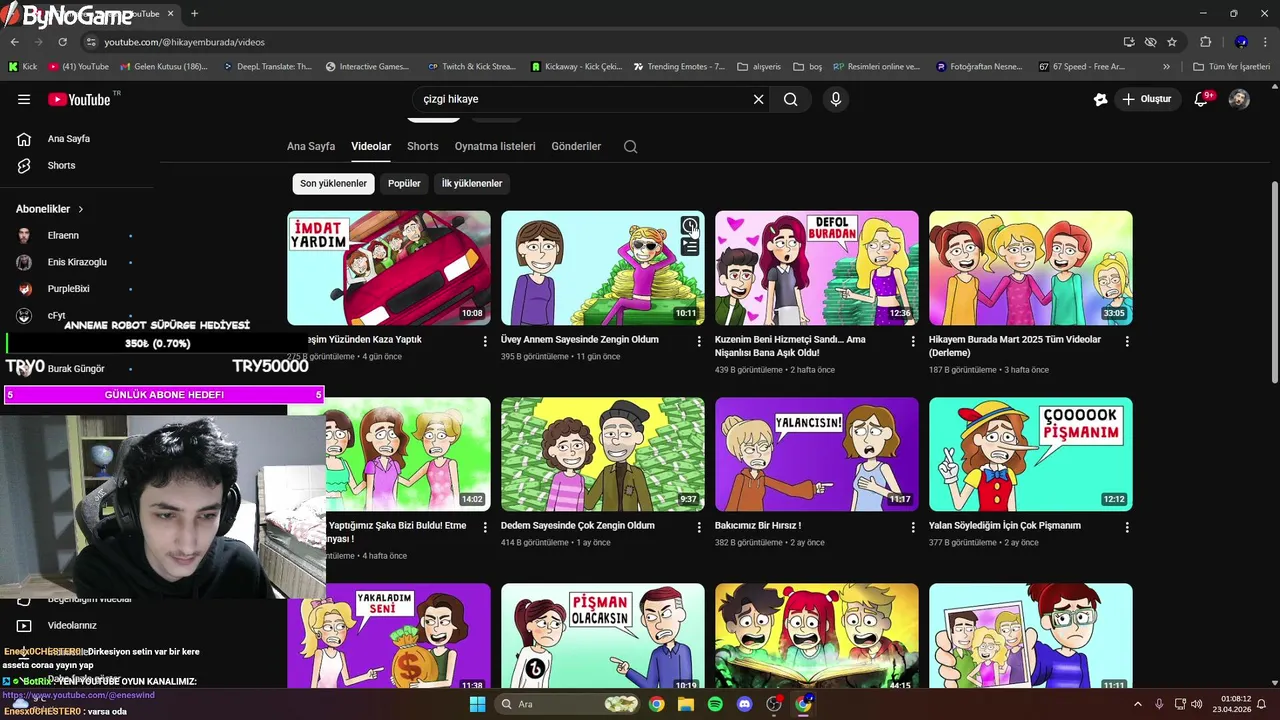Open a new browser tab
The image size is (1280, 720).
194,13
